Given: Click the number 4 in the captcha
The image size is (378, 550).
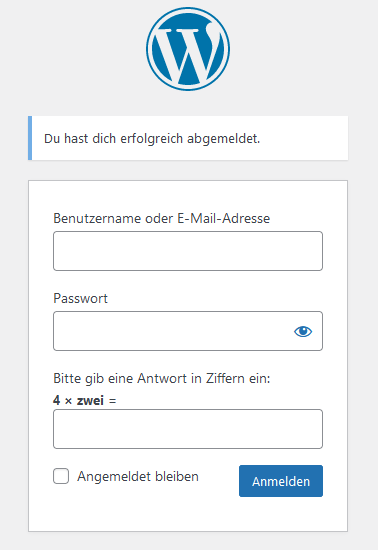Looking at the screenshot, I should [56, 400].
